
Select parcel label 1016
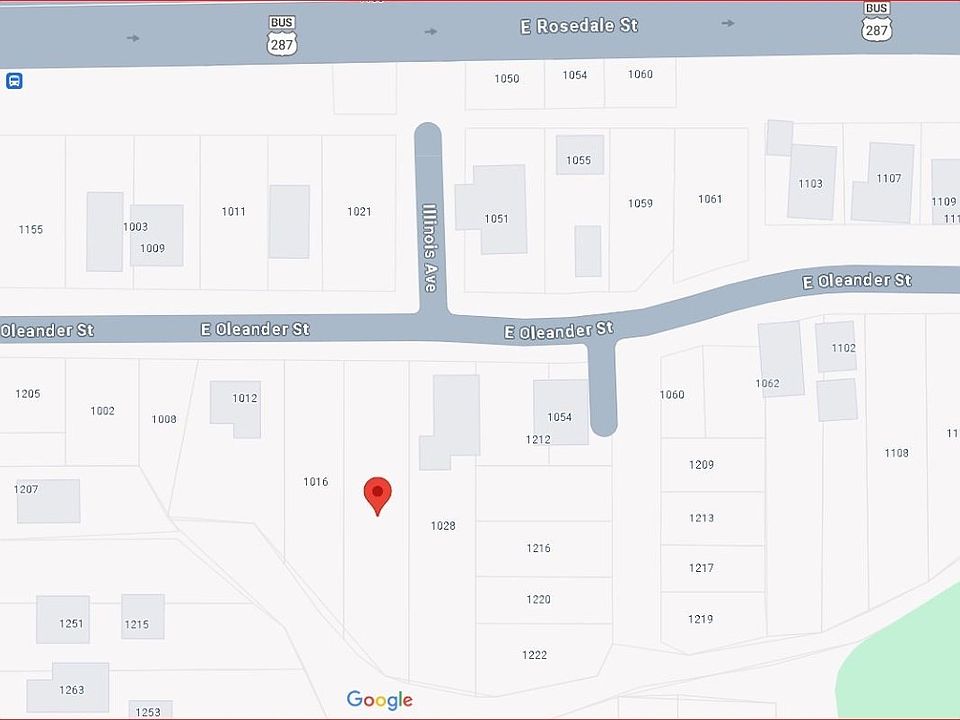tap(315, 482)
